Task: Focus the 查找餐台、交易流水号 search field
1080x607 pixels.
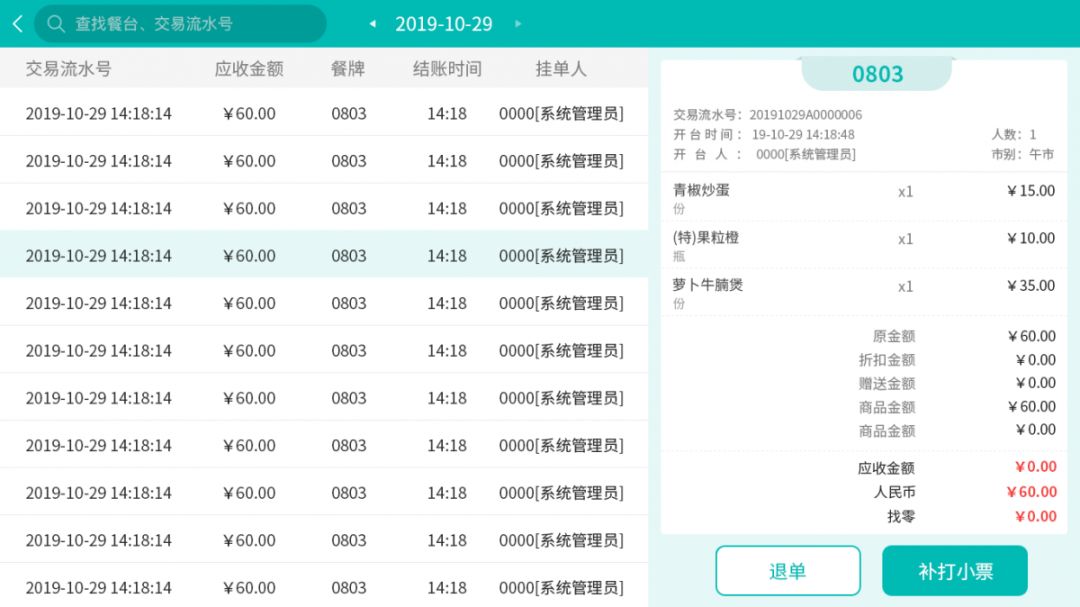Action: [190, 24]
